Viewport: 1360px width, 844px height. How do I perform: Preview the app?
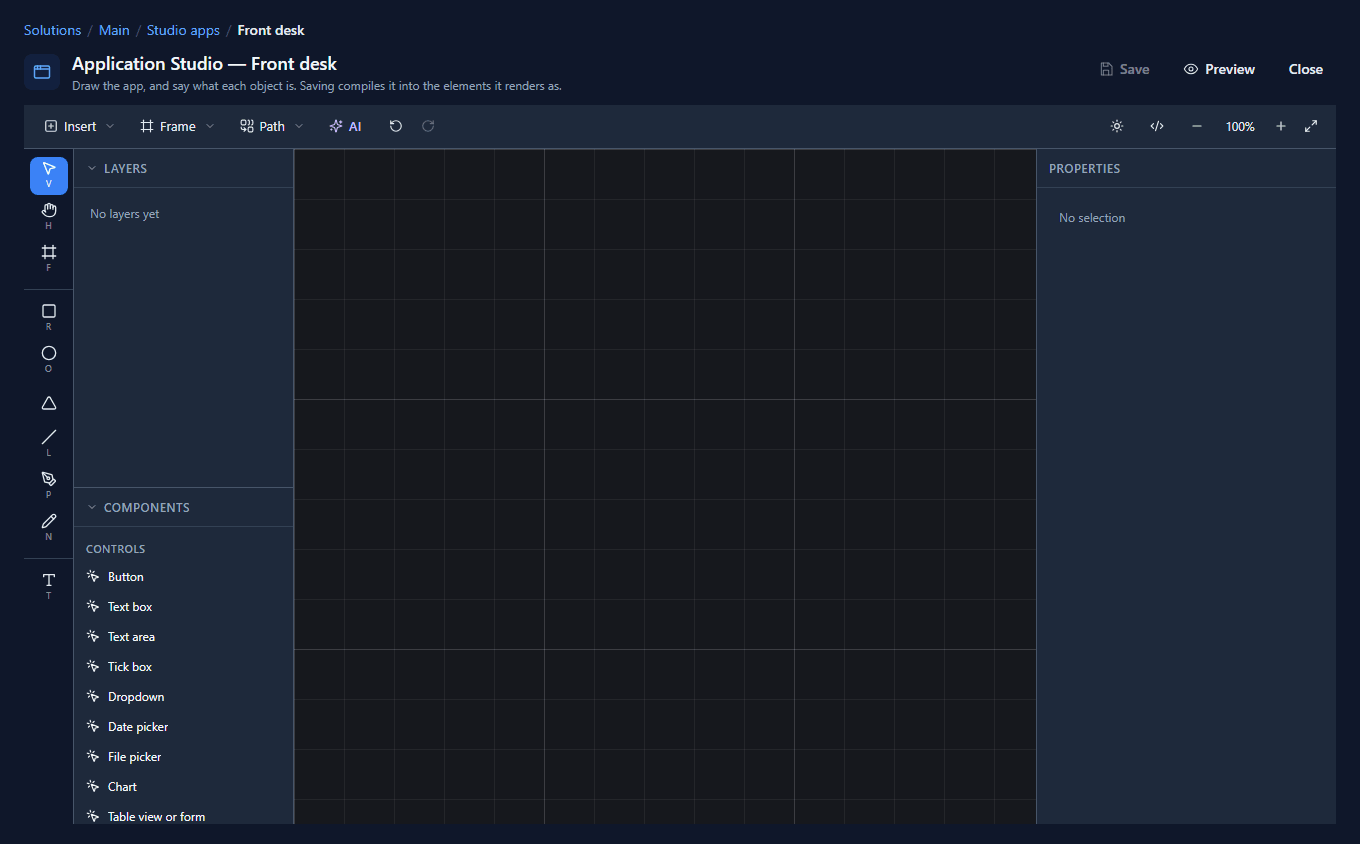(x=1219, y=69)
